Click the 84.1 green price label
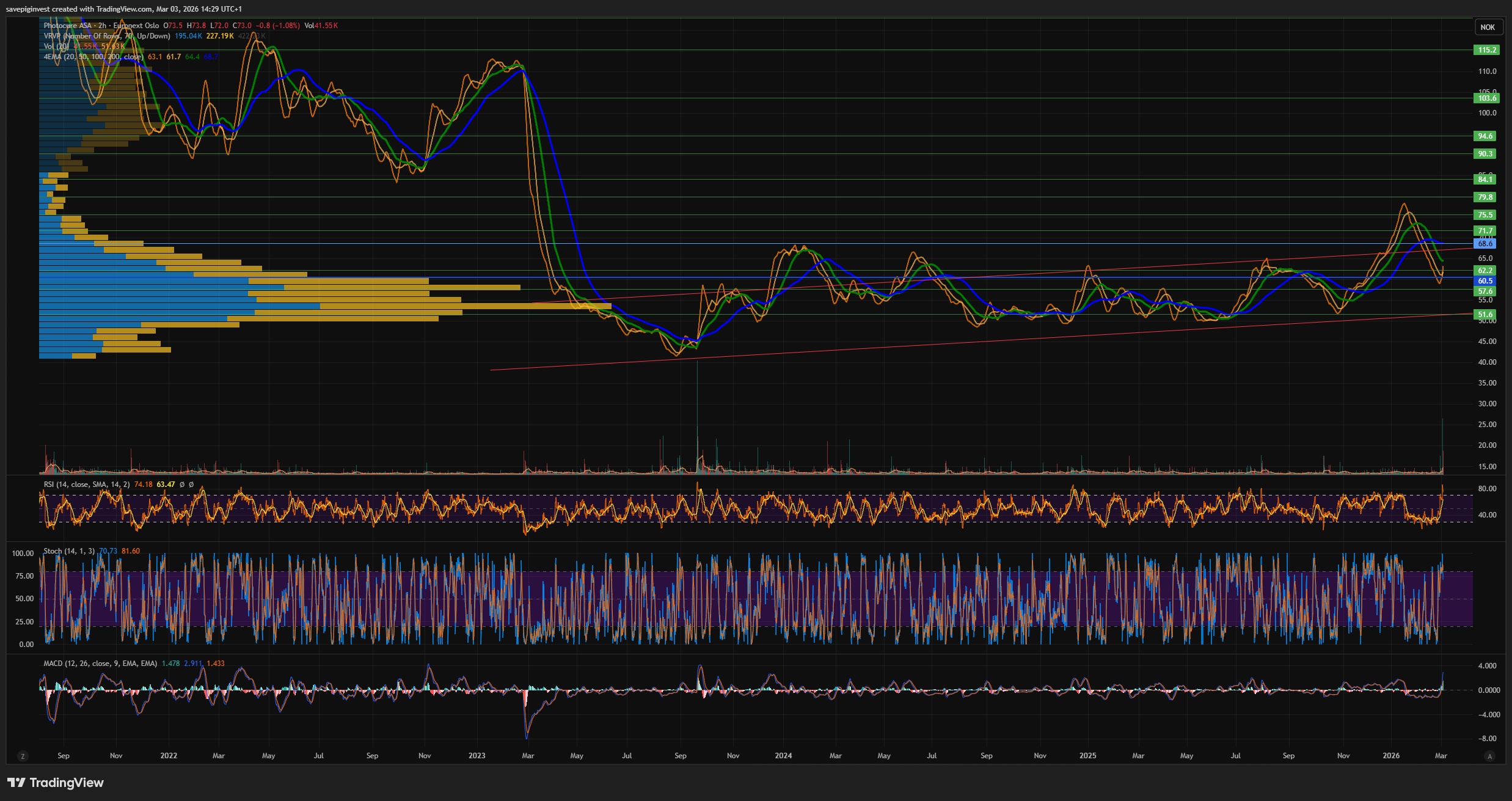The image size is (1512, 801). 1485,180
